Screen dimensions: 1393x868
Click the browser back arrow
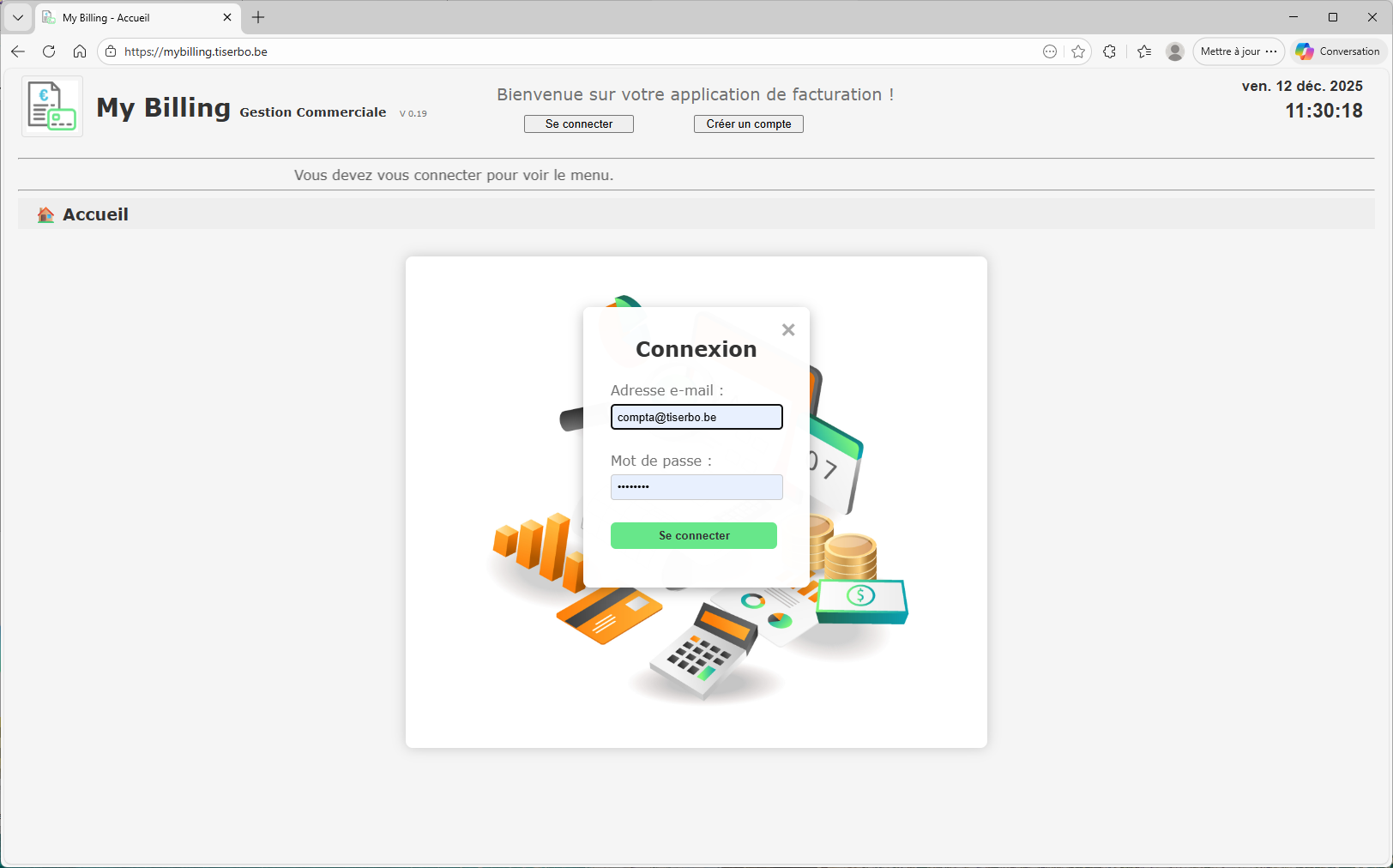[x=18, y=51]
